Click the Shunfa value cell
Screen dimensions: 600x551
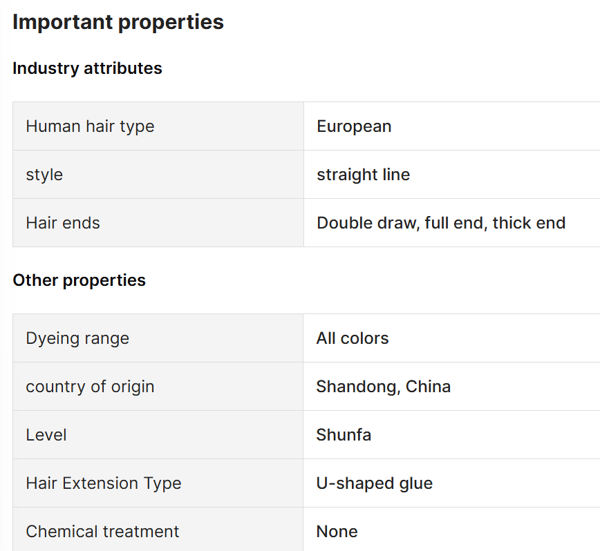[x=343, y=435]
